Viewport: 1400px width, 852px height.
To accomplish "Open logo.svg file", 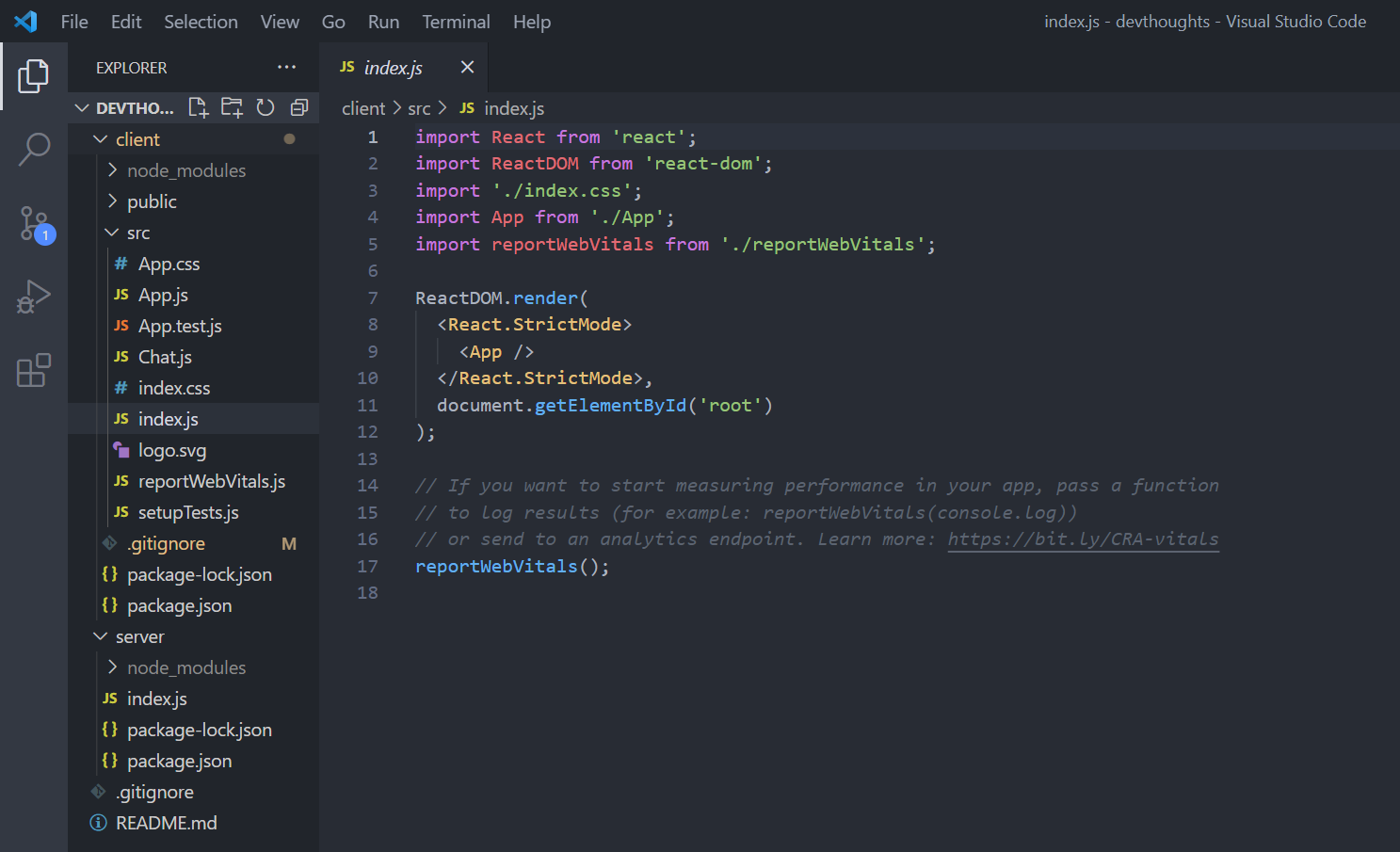I will pyautogui.click(x=194, y=450).
